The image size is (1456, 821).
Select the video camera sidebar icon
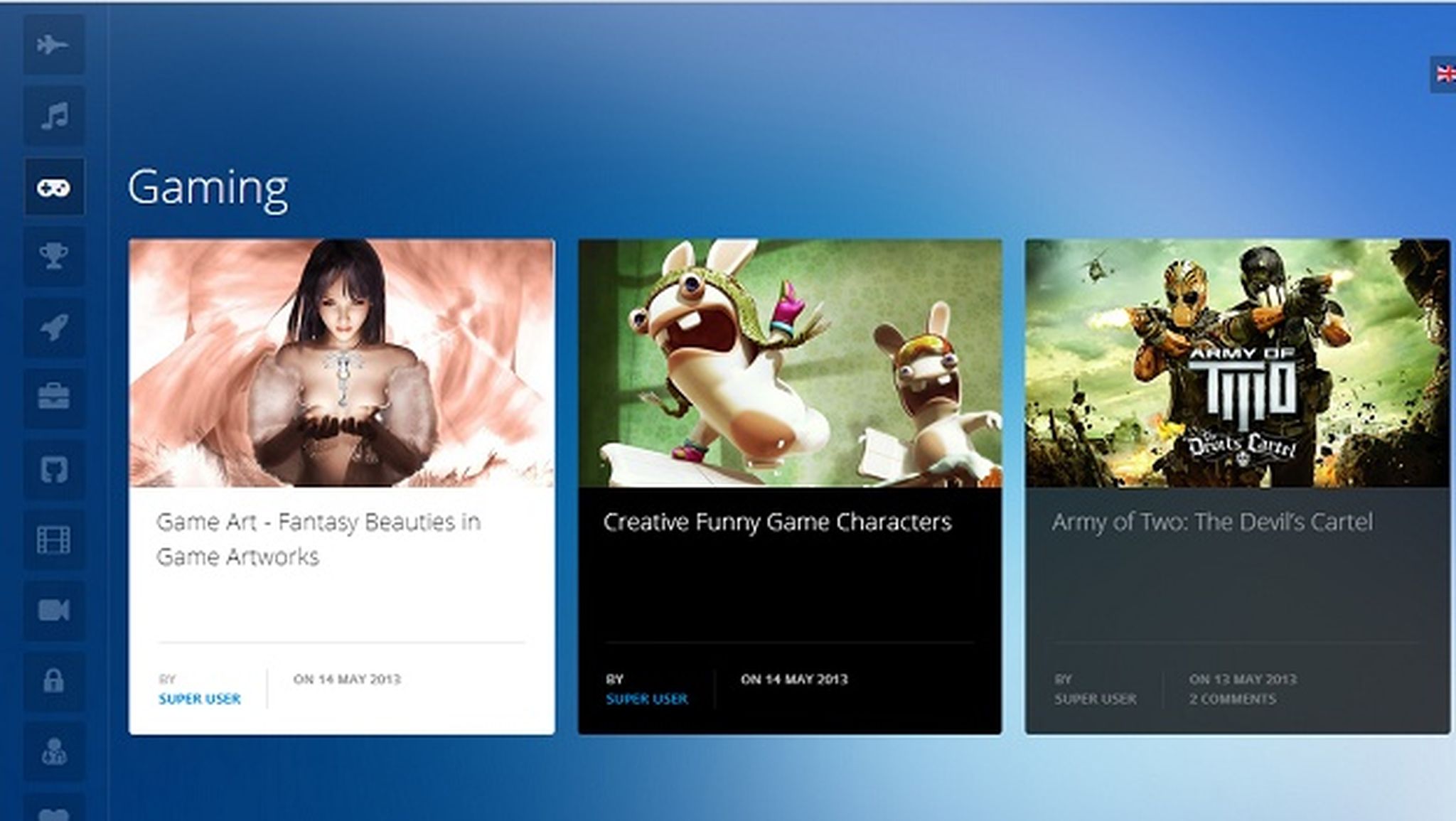tap(53, 610)
